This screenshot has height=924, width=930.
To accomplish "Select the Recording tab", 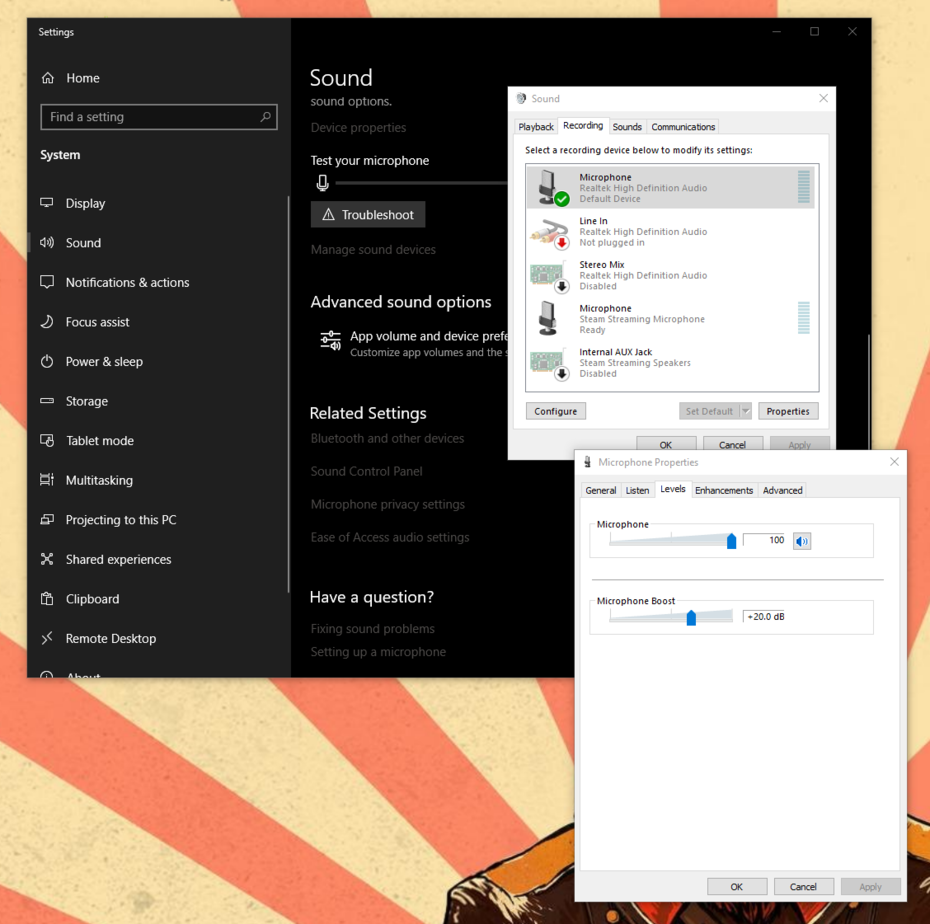I will pyautogui.click(x=583, y=126).
